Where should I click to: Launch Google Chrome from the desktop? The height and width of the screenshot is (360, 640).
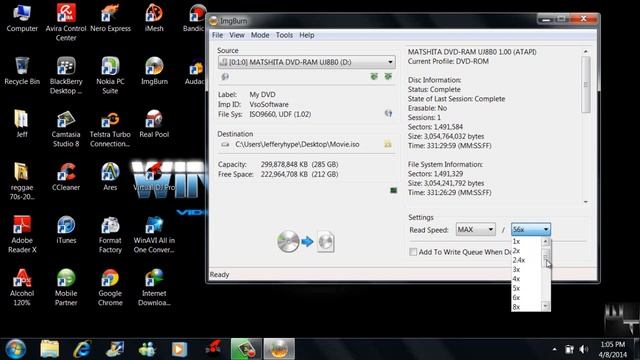pyautogui.click(x=110, y=288)
